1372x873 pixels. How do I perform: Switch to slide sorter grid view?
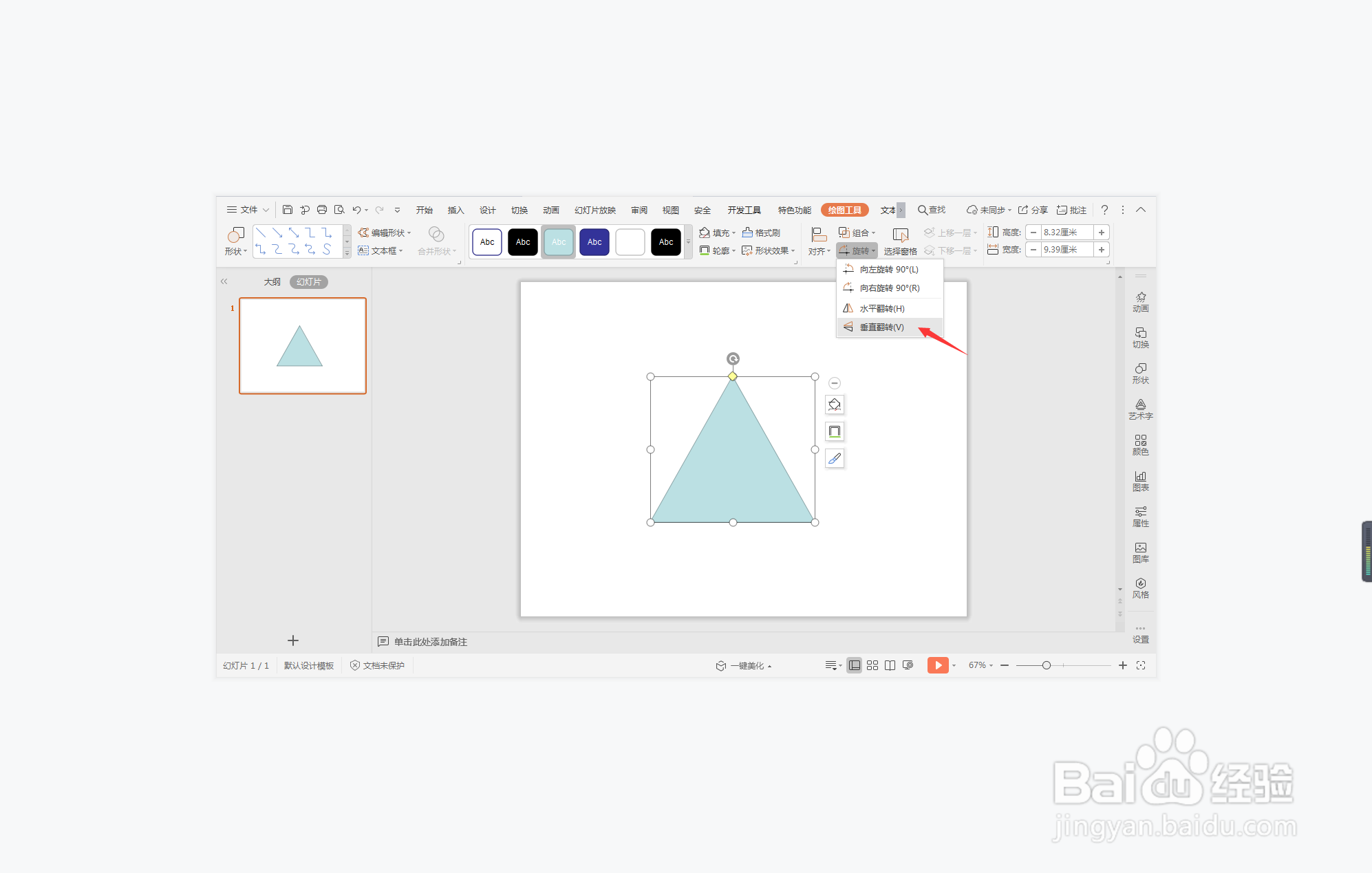(x=872, y=665)
